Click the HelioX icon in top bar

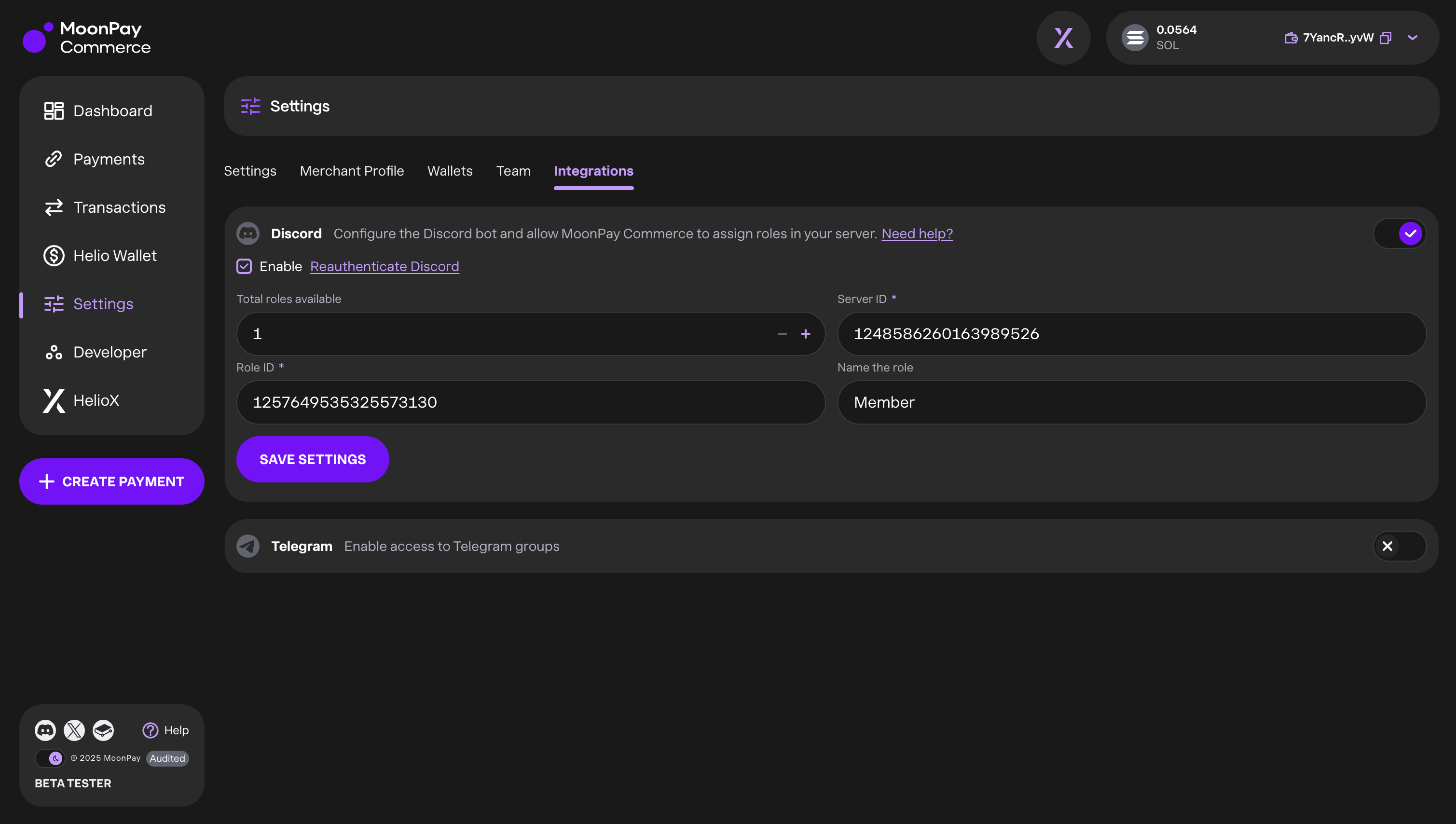click(x=1063, y=38)
